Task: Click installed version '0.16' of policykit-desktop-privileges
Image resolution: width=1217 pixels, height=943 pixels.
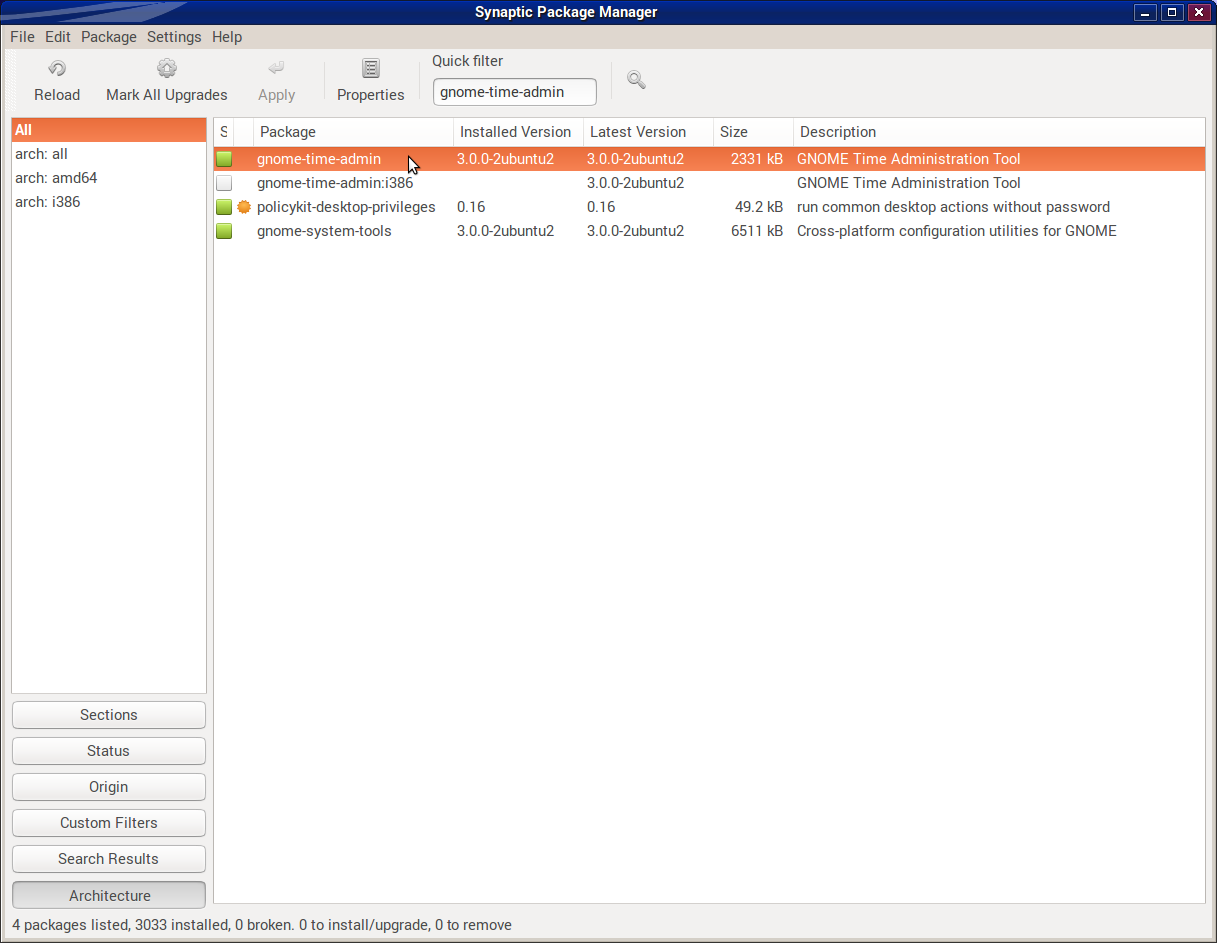Action: [471, 207]
